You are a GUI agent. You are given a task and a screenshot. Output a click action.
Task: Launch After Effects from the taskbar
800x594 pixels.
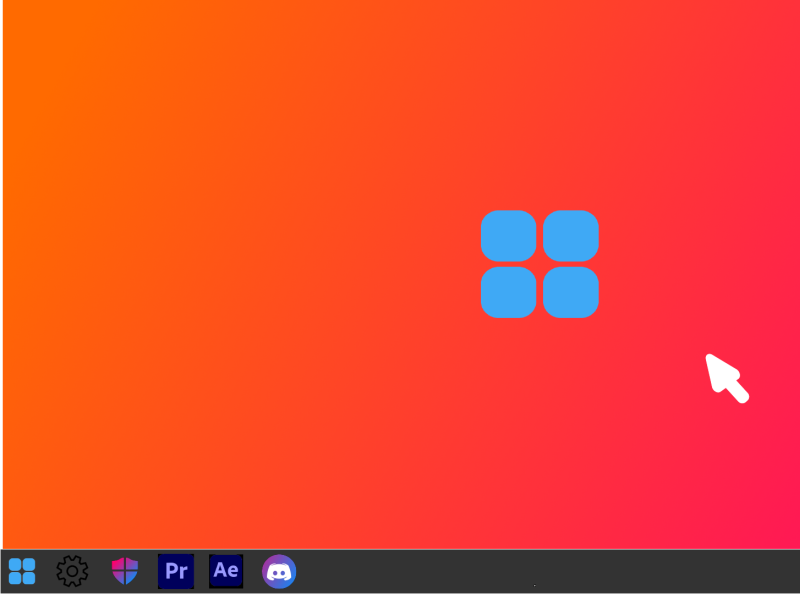[226, 571]
